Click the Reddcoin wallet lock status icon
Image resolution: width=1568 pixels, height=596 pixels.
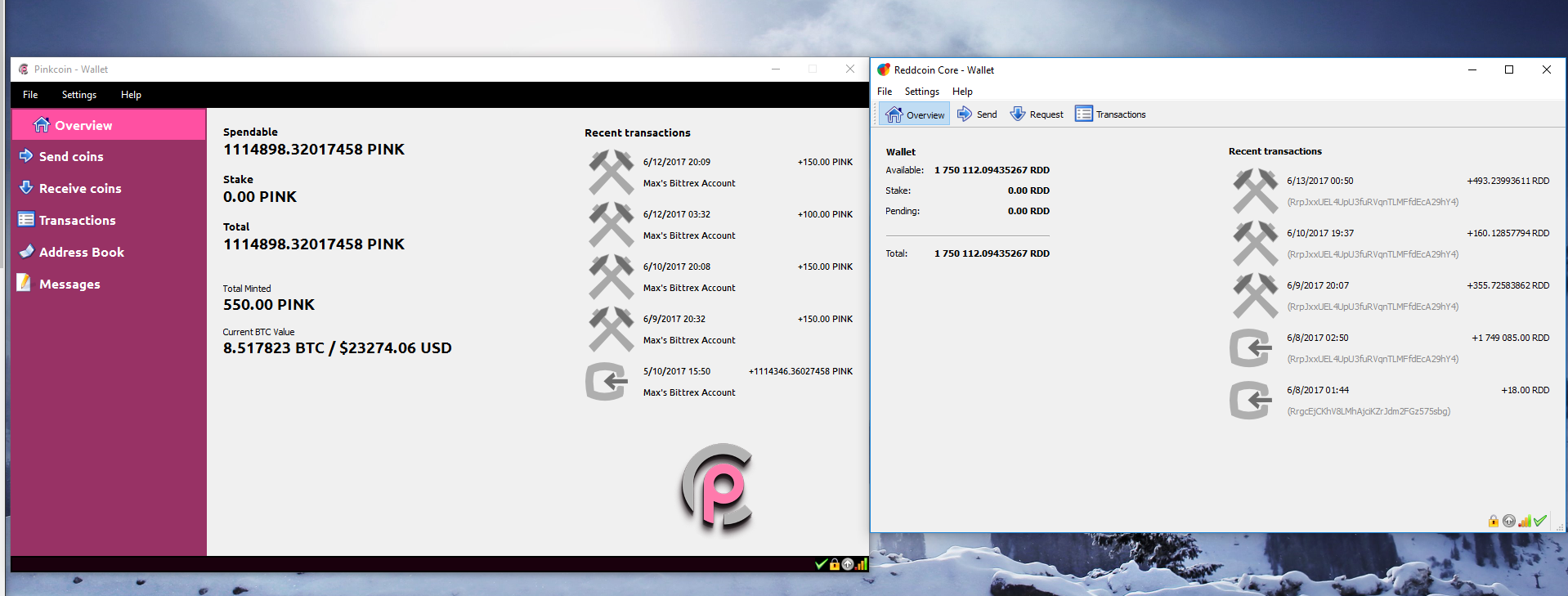(x=1494, y=521)
